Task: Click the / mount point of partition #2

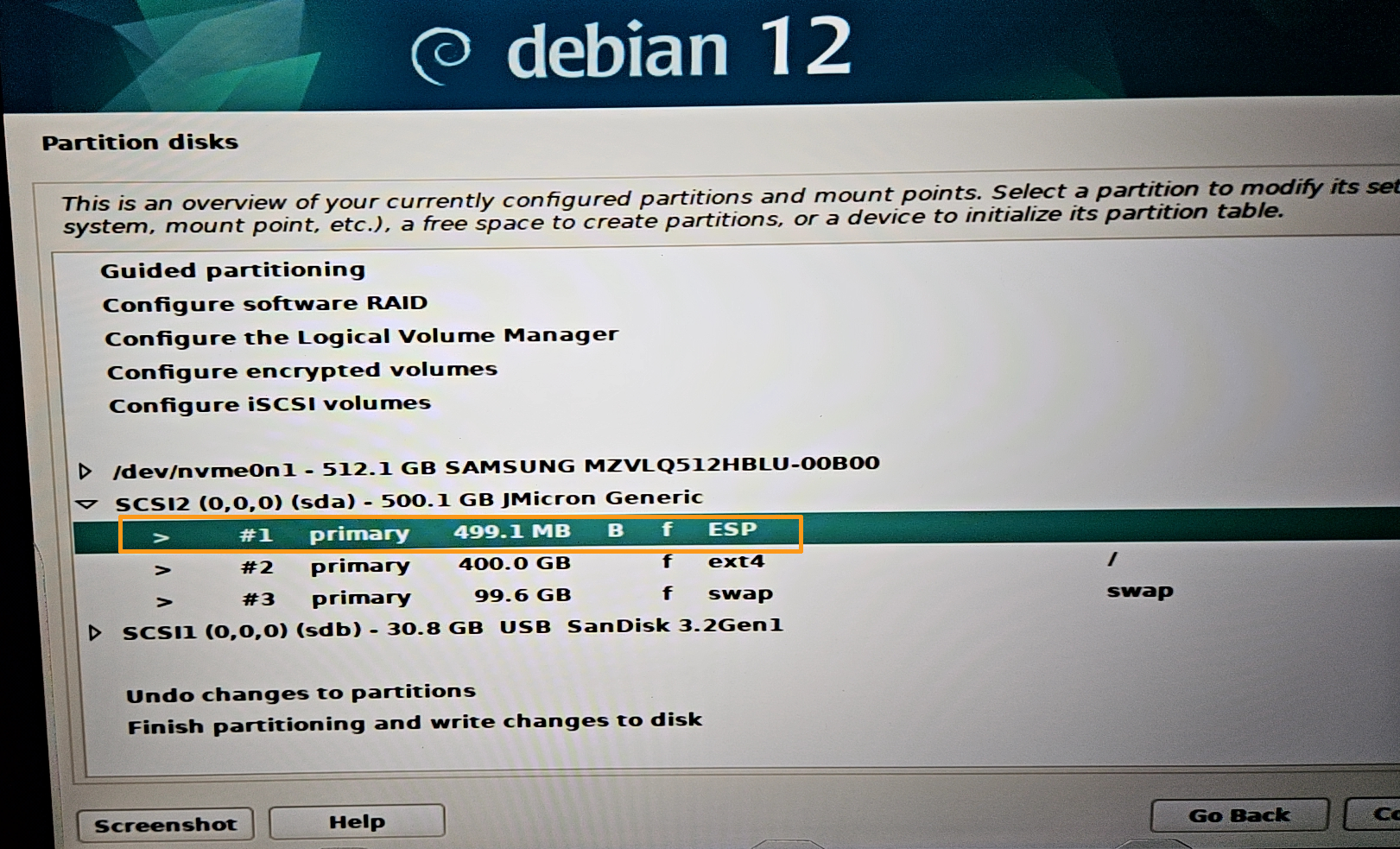Action: coord(1112,560)
